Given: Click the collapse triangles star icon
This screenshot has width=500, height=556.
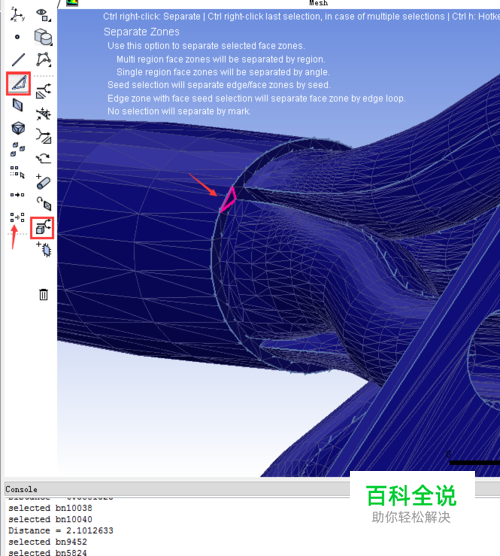Looking at the screenshot, I should pyautogui.click(x=43, y=114).
